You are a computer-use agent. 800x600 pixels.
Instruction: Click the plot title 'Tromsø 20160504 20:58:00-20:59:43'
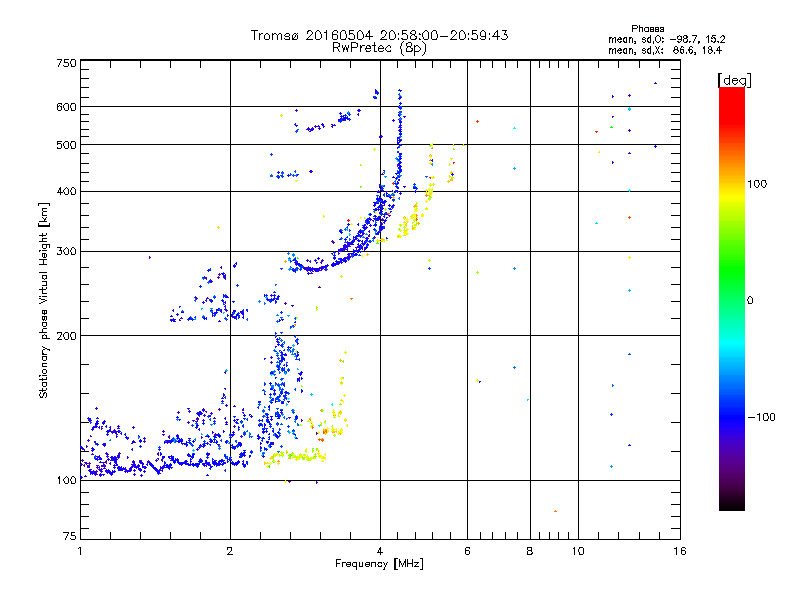click(x=379, y=35)
